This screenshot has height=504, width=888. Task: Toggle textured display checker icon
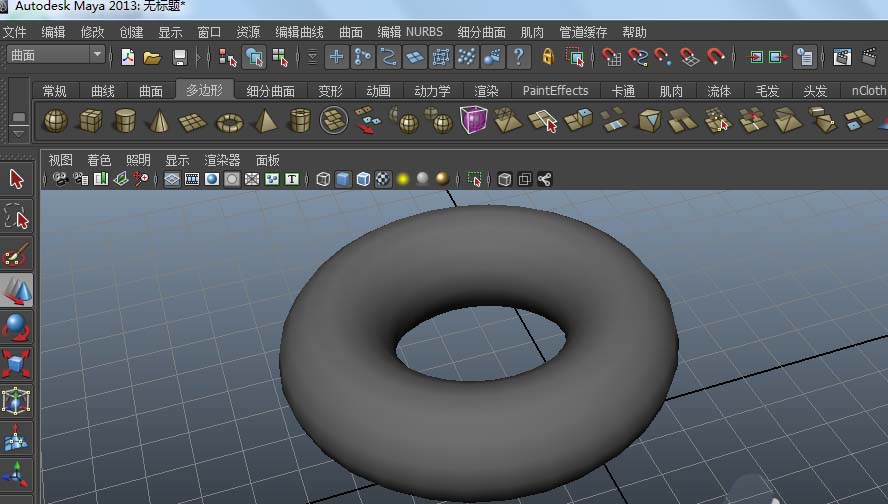[x=383, y=180]
